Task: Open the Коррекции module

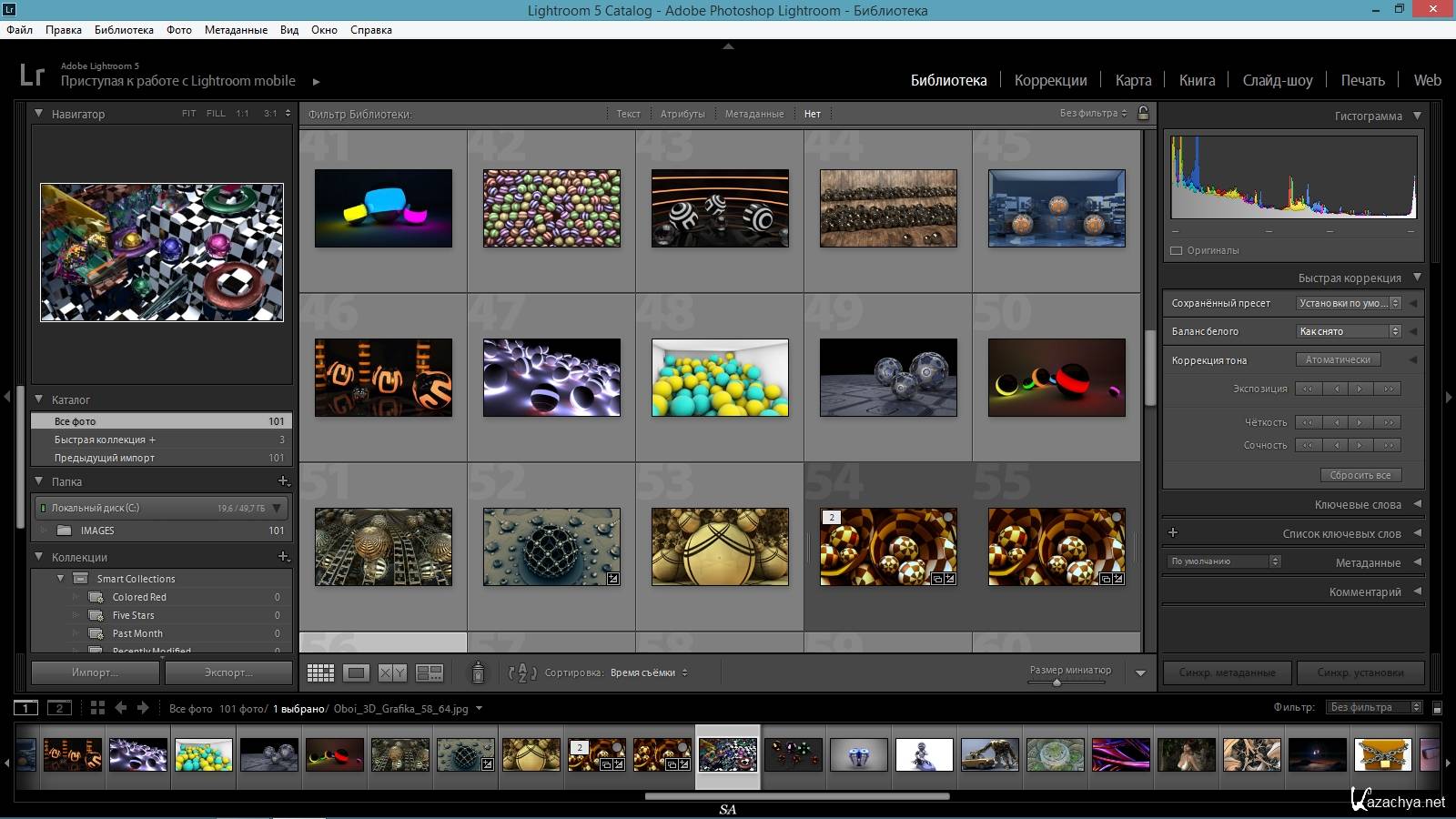Action: click(1050, 80)
